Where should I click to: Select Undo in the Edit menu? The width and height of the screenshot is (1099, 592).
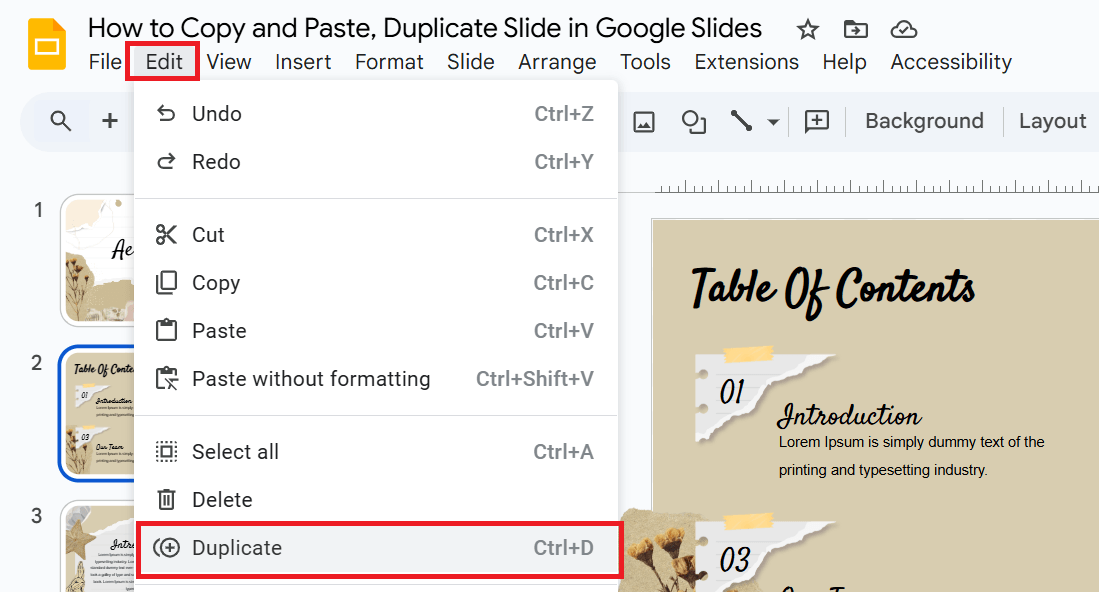[x=217, y=113]
